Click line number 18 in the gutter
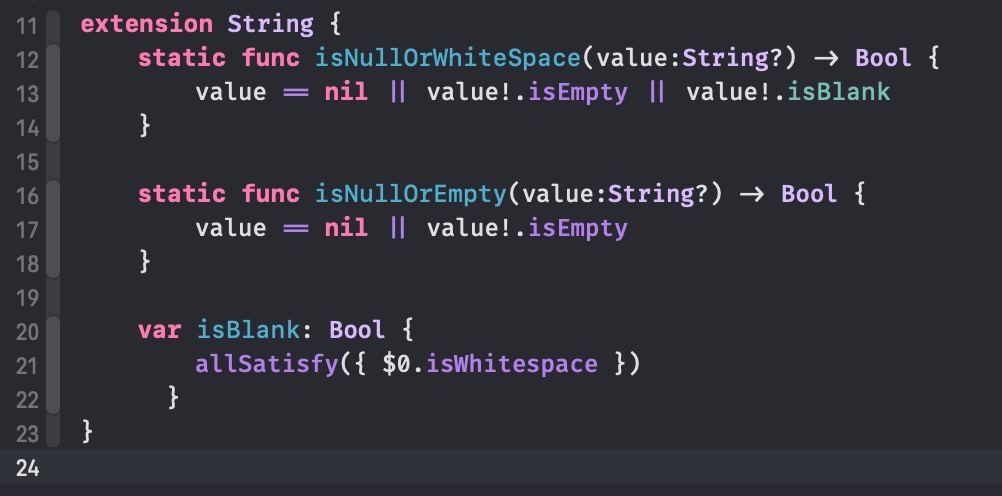 (x=27, y=263)
